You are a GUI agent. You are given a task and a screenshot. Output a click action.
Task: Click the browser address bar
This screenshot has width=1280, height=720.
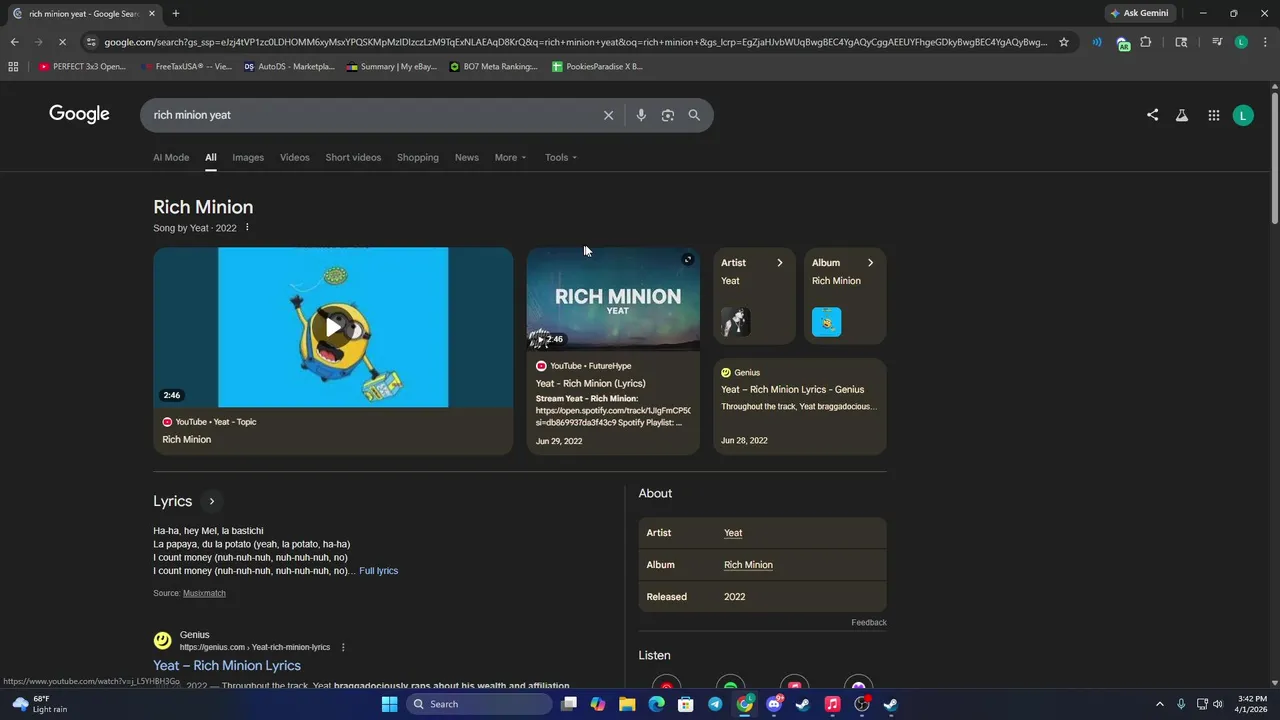575,42
